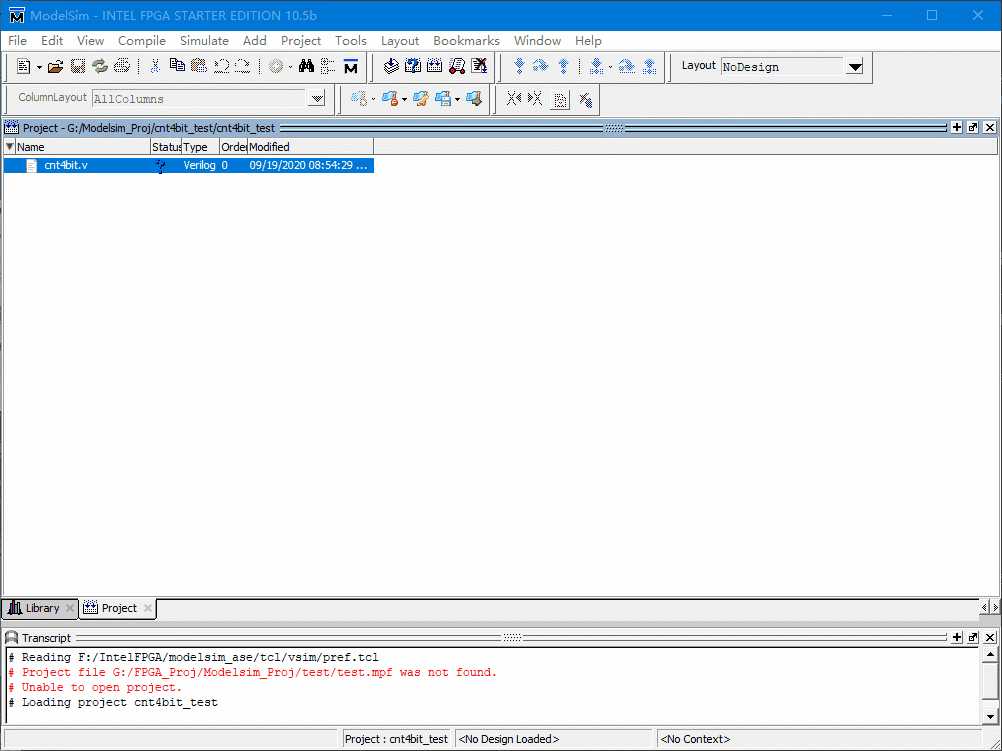This screenshot has width=1002, height=751.
Task: Undock the Transcript pane
Action: 973,637
